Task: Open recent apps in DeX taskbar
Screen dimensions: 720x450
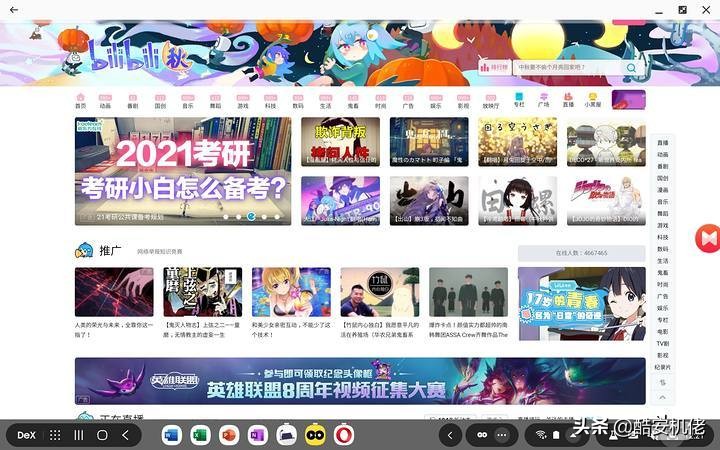Action: tap(79, 435)
